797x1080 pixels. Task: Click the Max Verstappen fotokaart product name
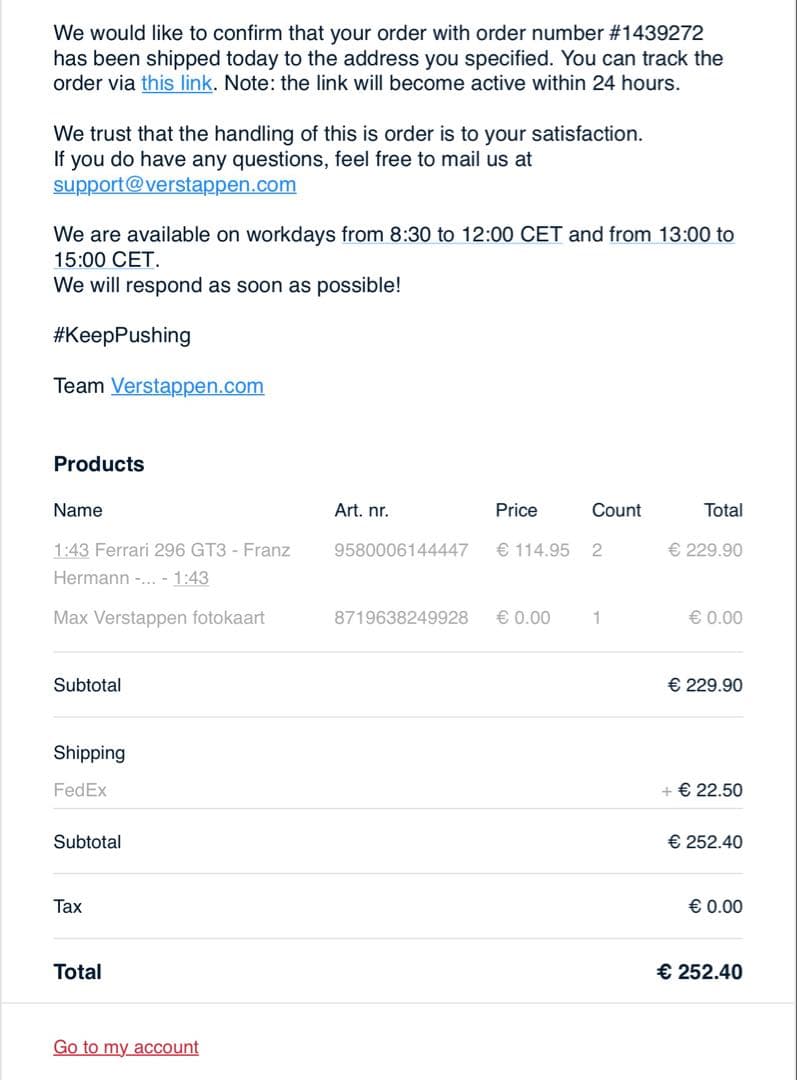click(x=159, y=617)
